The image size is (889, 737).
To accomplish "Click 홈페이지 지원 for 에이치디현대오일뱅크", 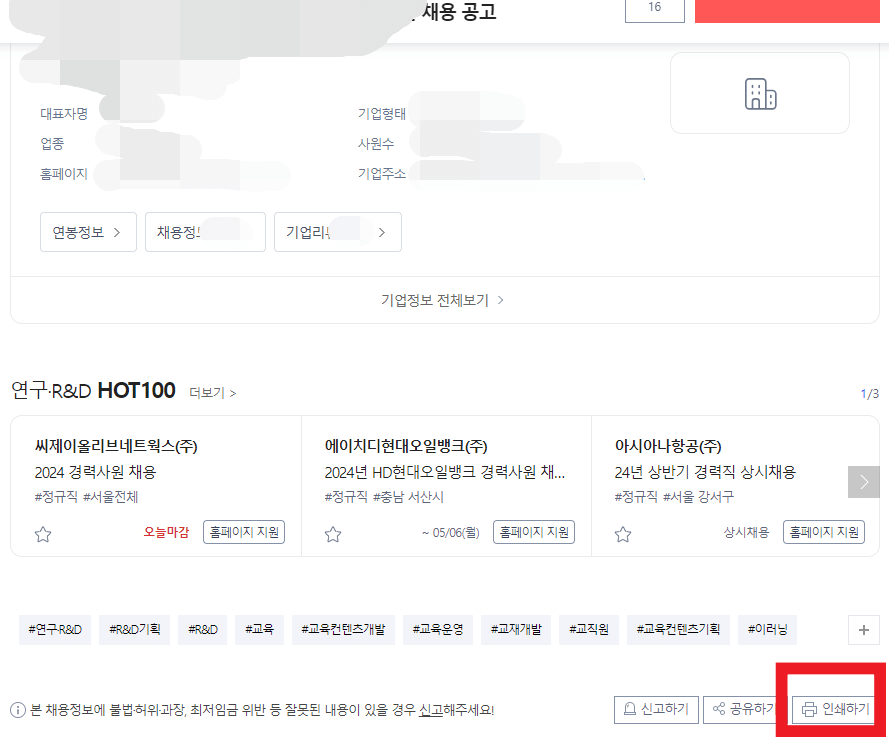I will click(533, 532).
